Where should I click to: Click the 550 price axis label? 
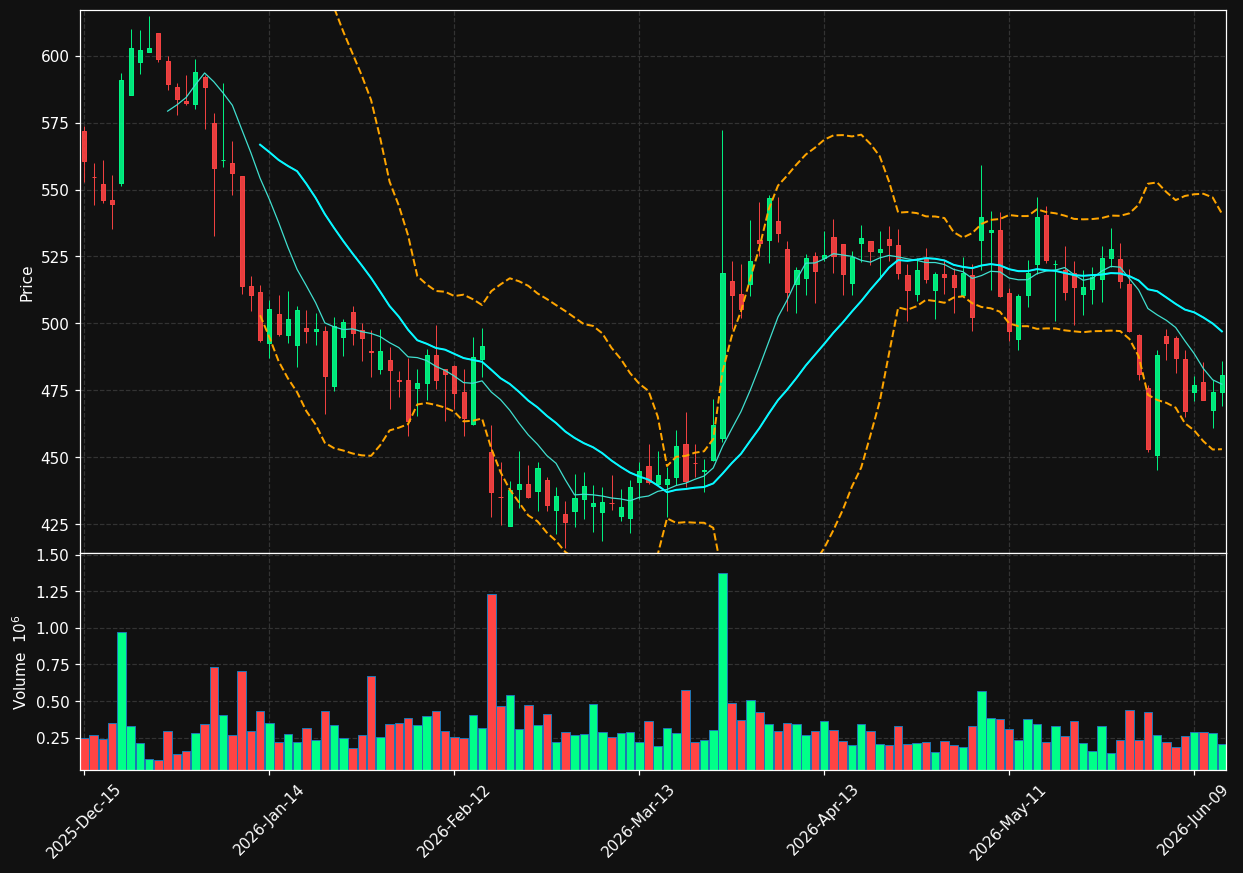tap(56, 190)
